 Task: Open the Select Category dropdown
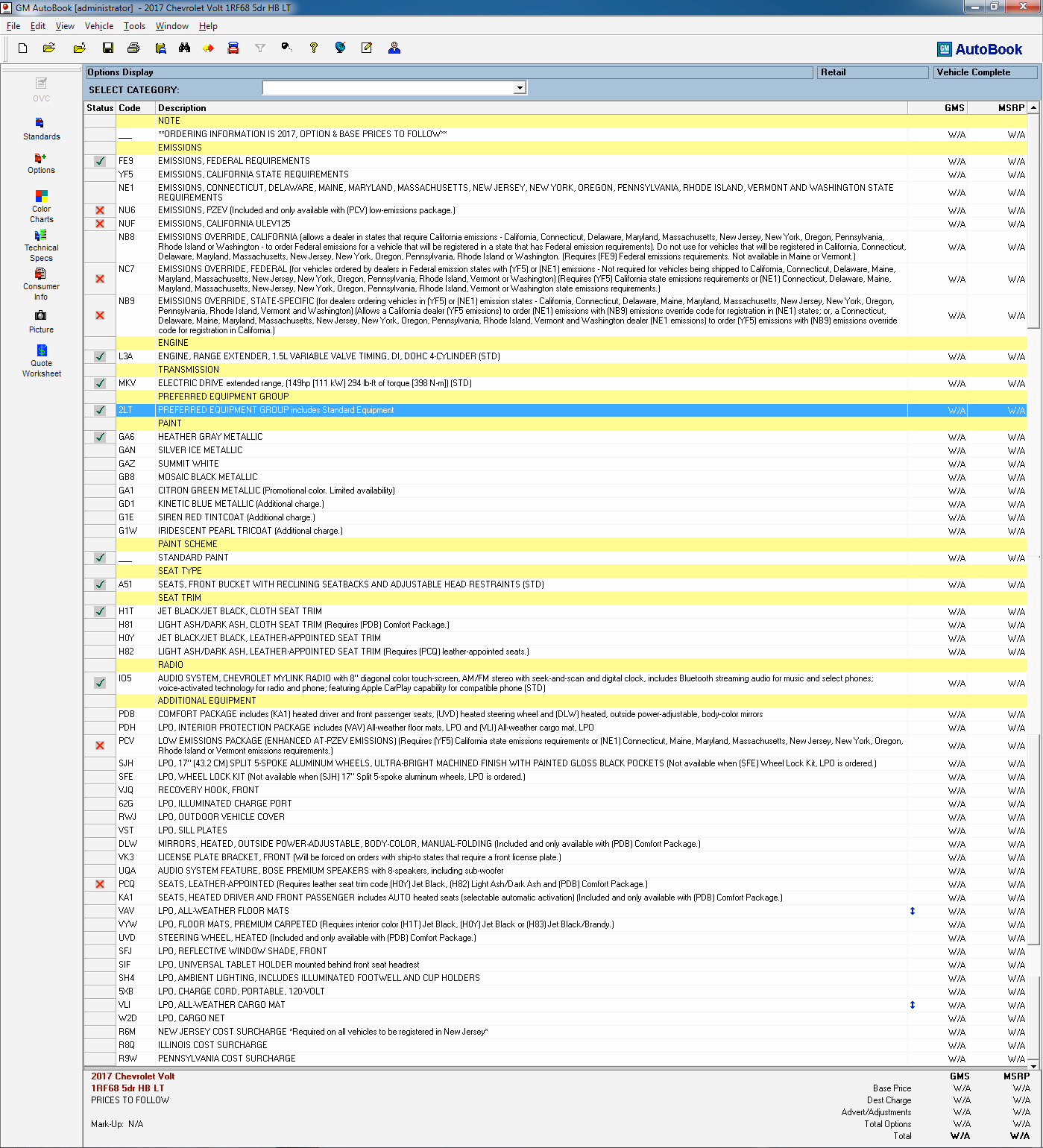(520, 88)
